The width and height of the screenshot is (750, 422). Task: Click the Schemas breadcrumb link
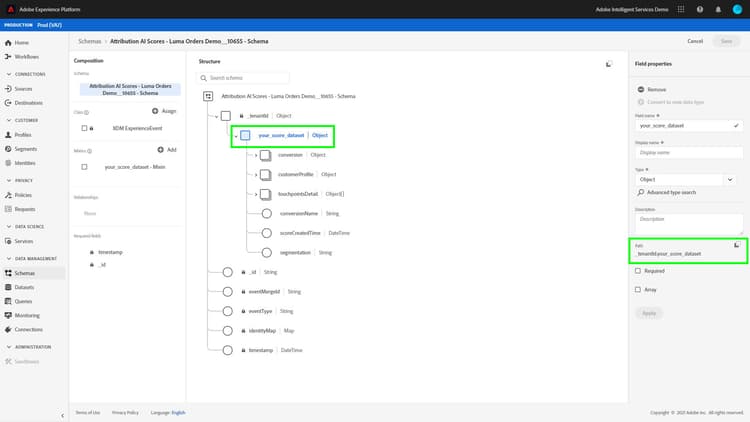pos(89,41)
